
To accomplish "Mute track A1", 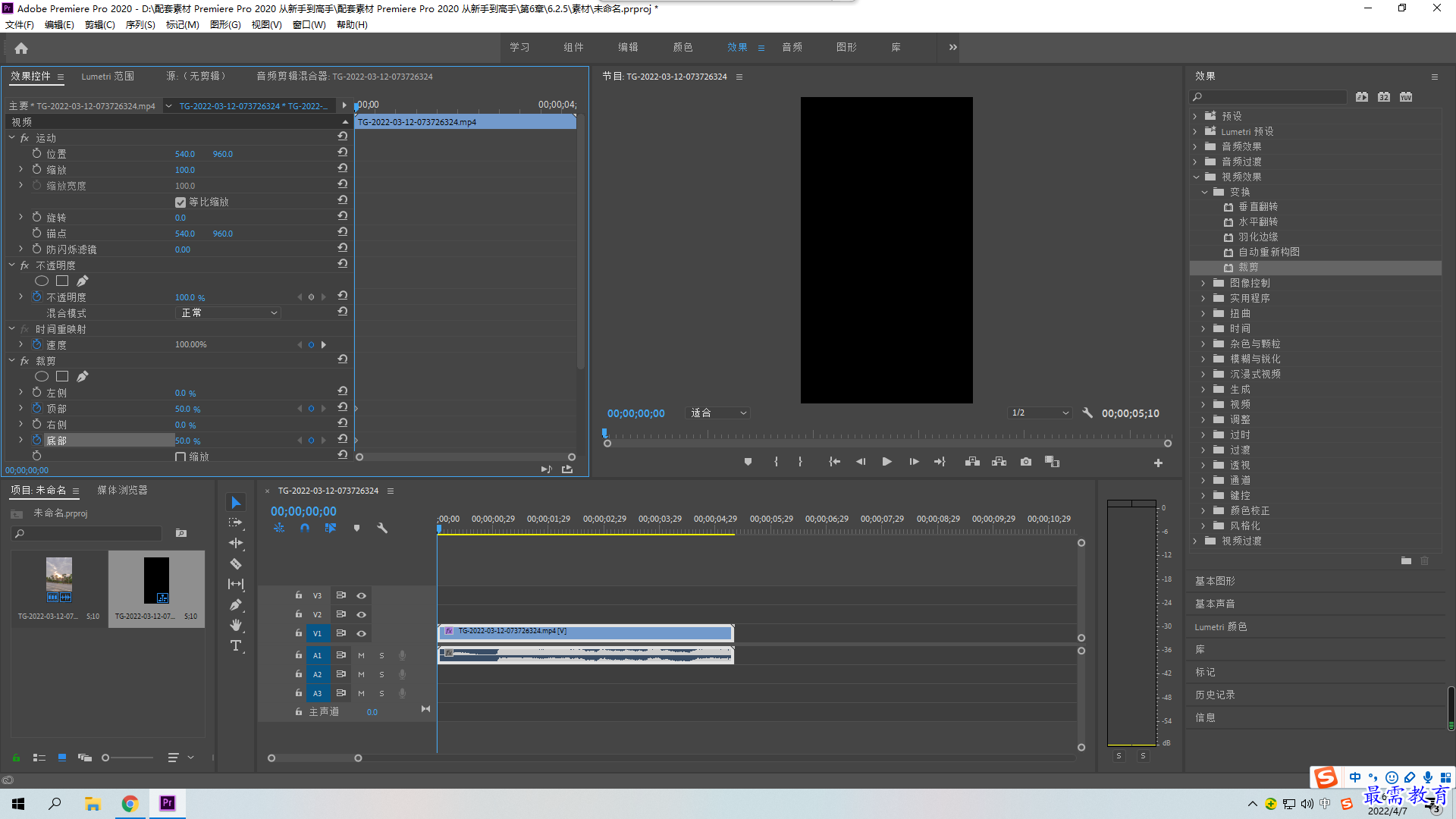I will (361, 655).
